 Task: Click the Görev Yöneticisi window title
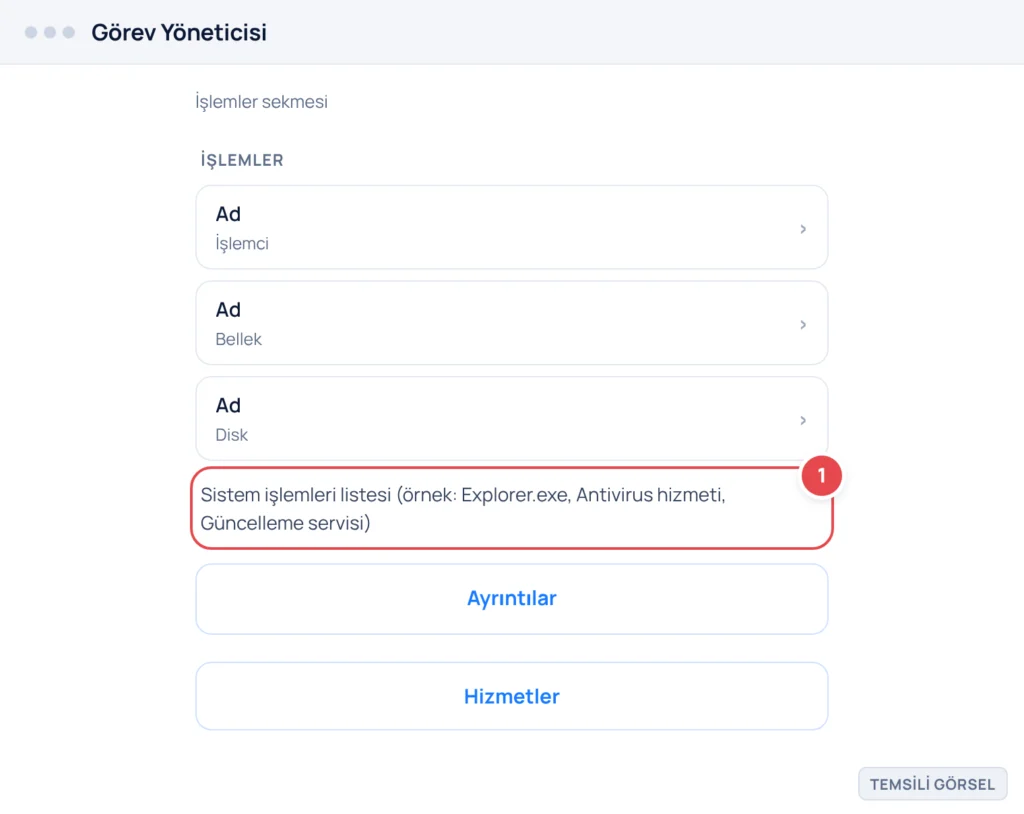tap(179, 32)
